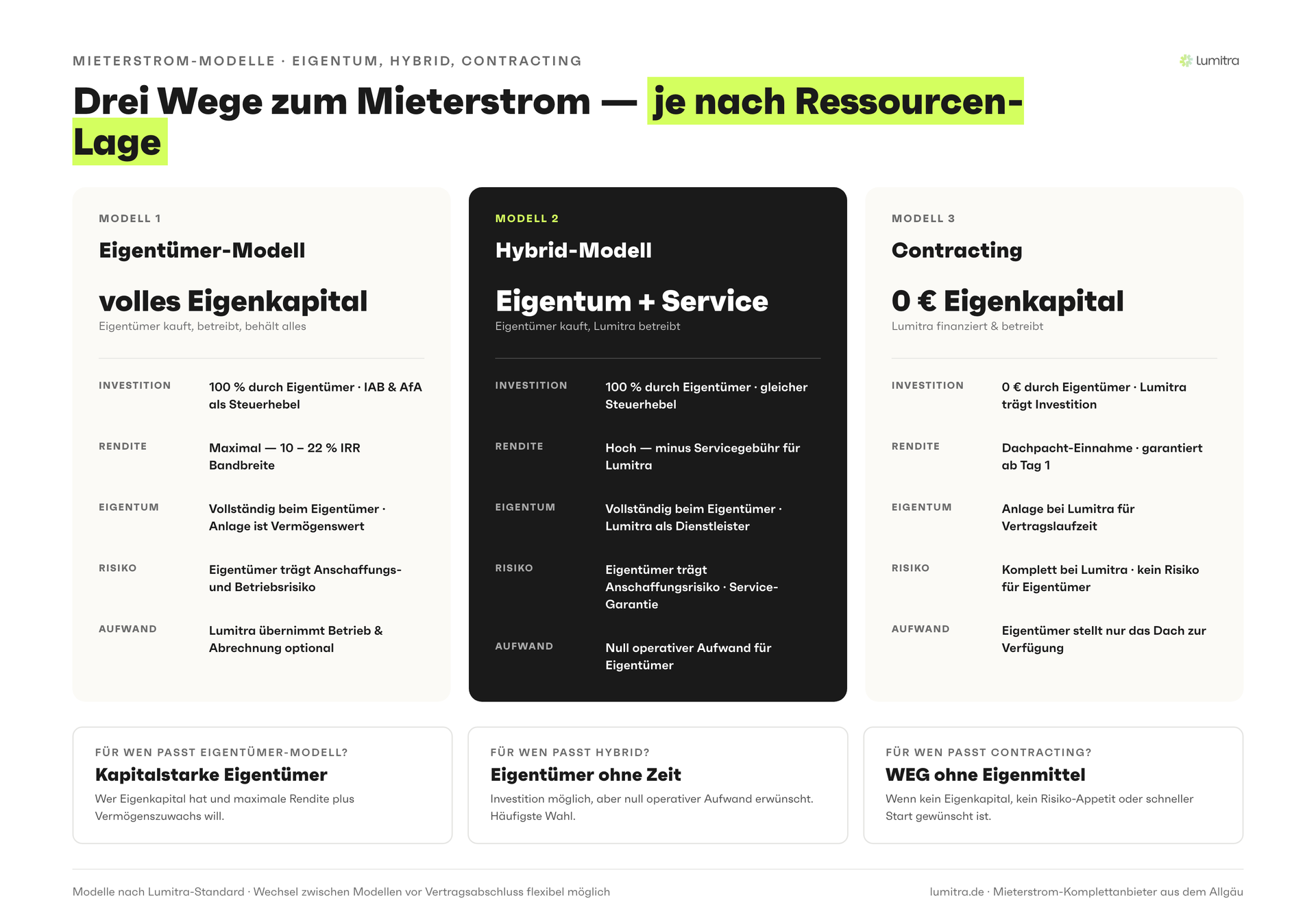Select the heading 'MIETERSTROM-MODELLE · EIGENTUM, HYBRID, CONTRACTING'
Viewport: 1316px width, 905px height.
(327, 61)
